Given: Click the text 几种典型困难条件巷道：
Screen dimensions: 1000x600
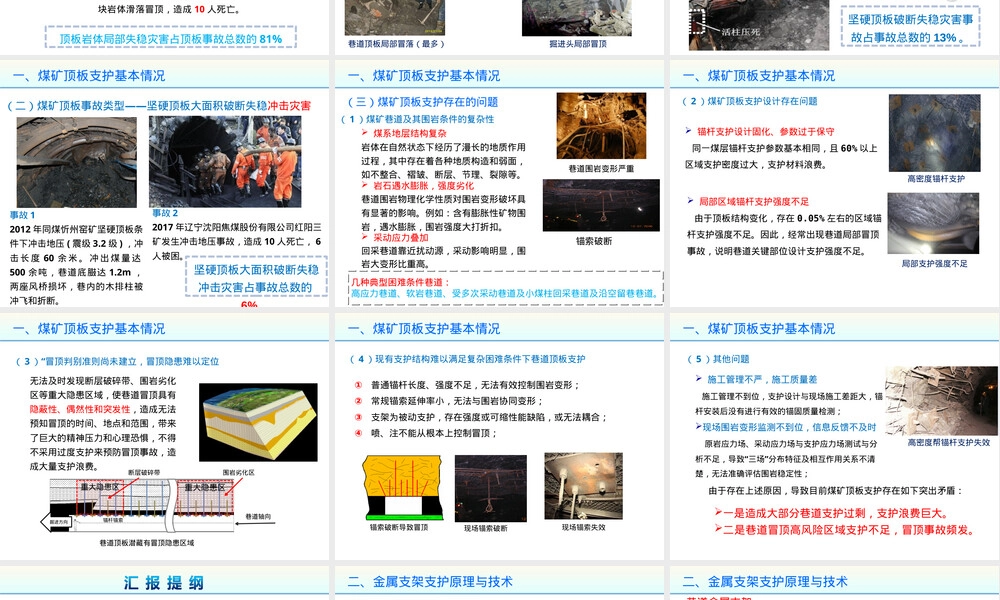Looking at the screenshot, I should [x=401, y=282].
